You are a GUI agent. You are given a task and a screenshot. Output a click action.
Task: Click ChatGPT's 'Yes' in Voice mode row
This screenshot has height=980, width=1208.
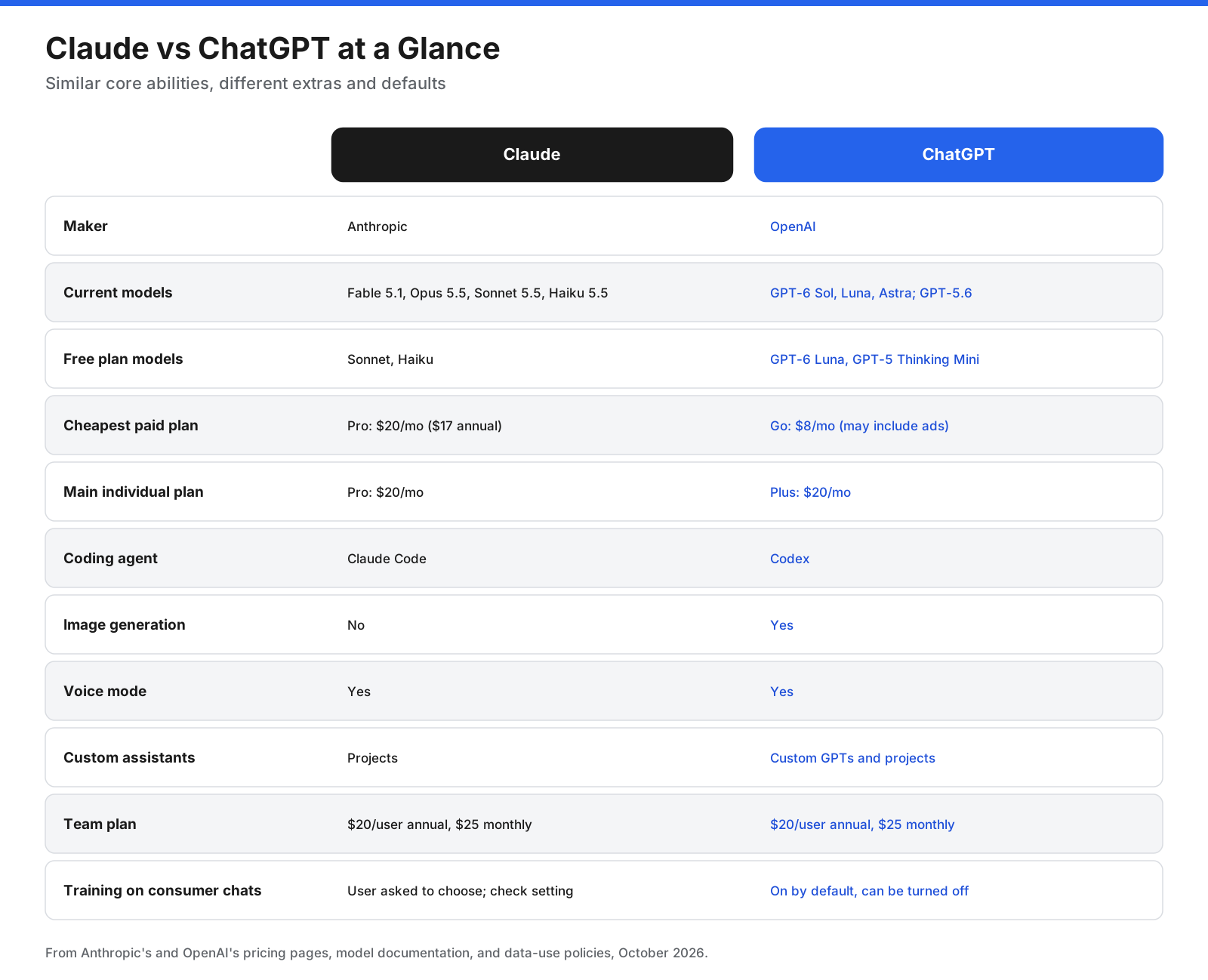pyautogui.click(x=781, y=692)
